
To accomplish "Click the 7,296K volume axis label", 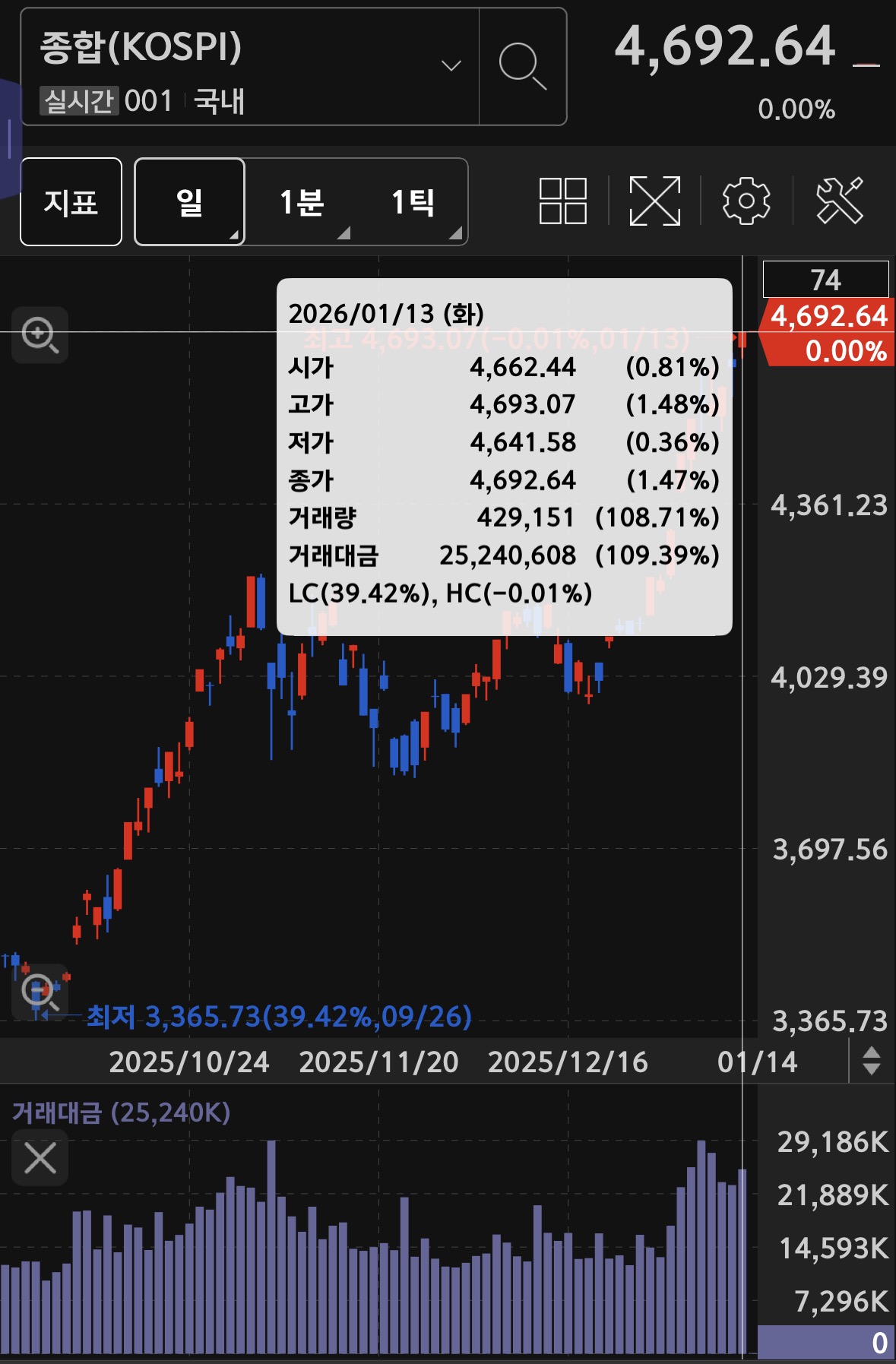I will click(841, 1302).
